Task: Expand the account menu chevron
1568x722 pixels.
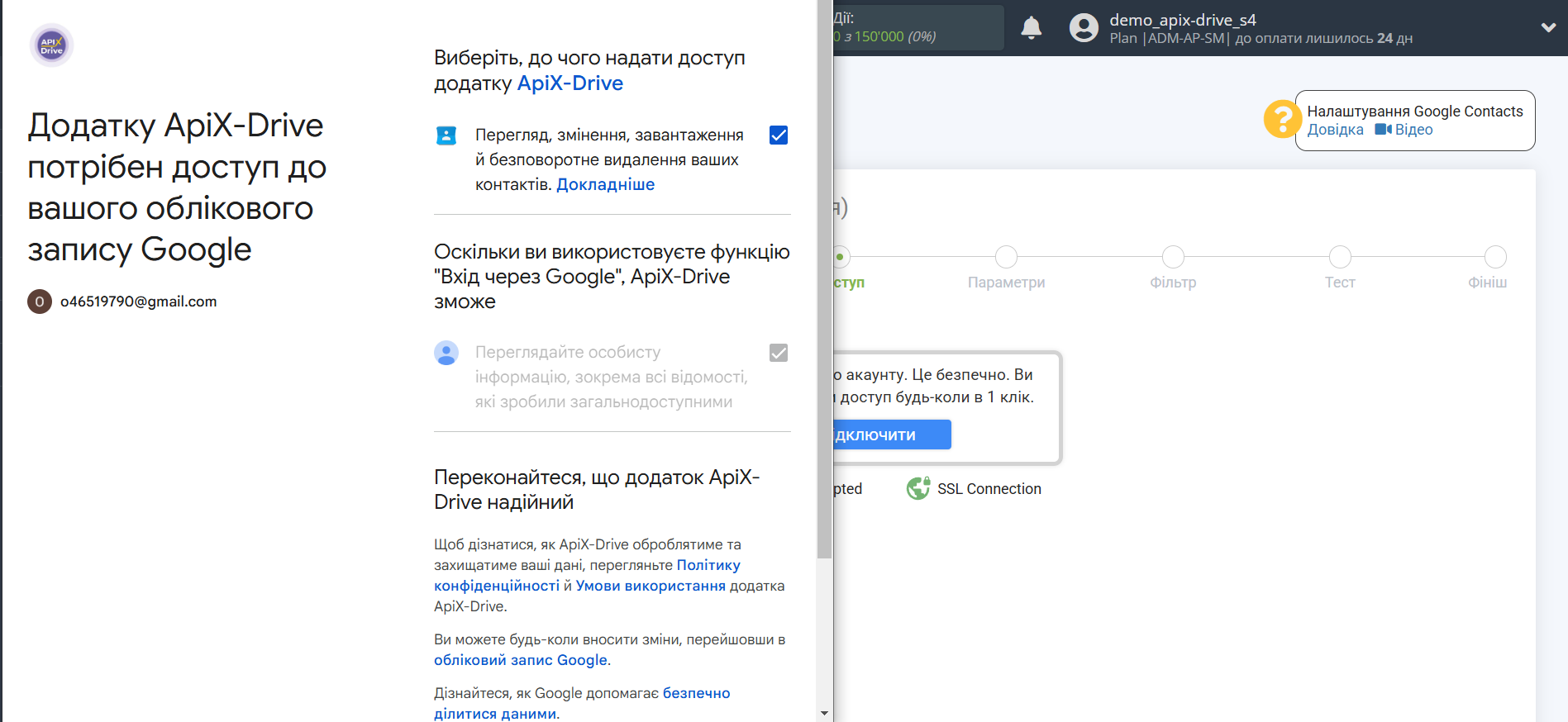Action: click(x=1548, y=27)
